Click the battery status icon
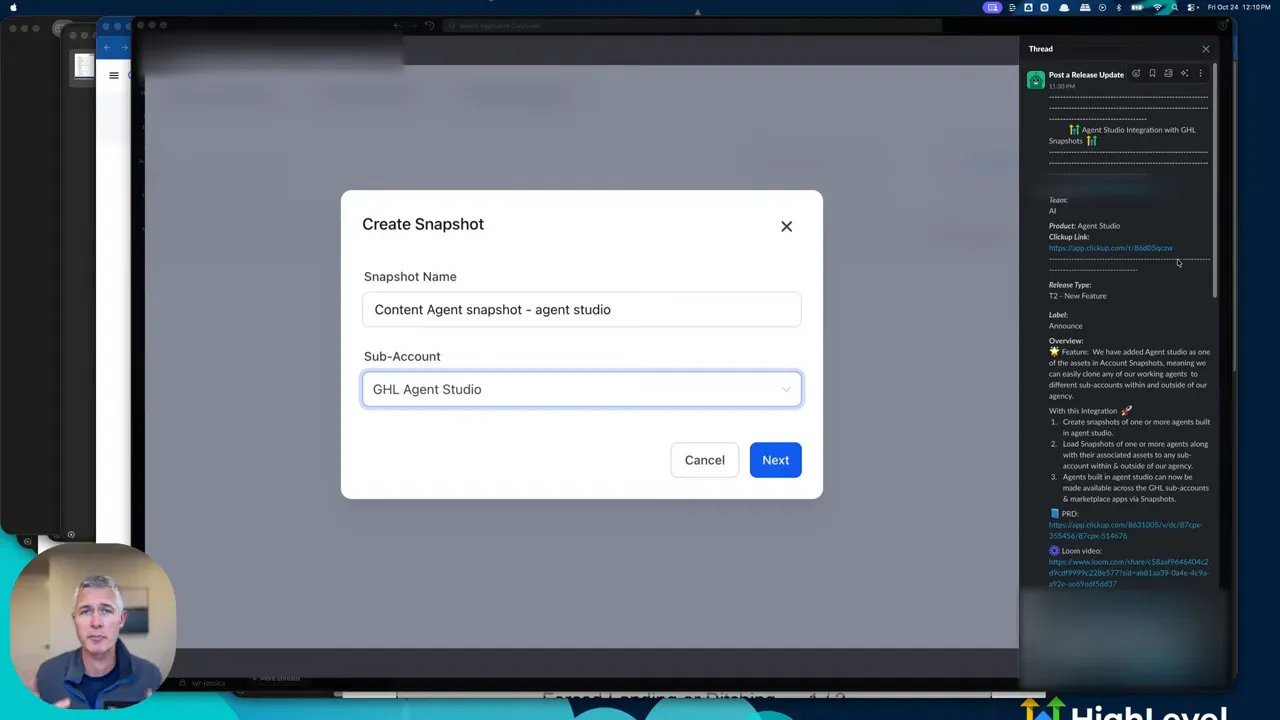Image resolution: width=1280 pixels, height=720 pixels. (1136, 8)
